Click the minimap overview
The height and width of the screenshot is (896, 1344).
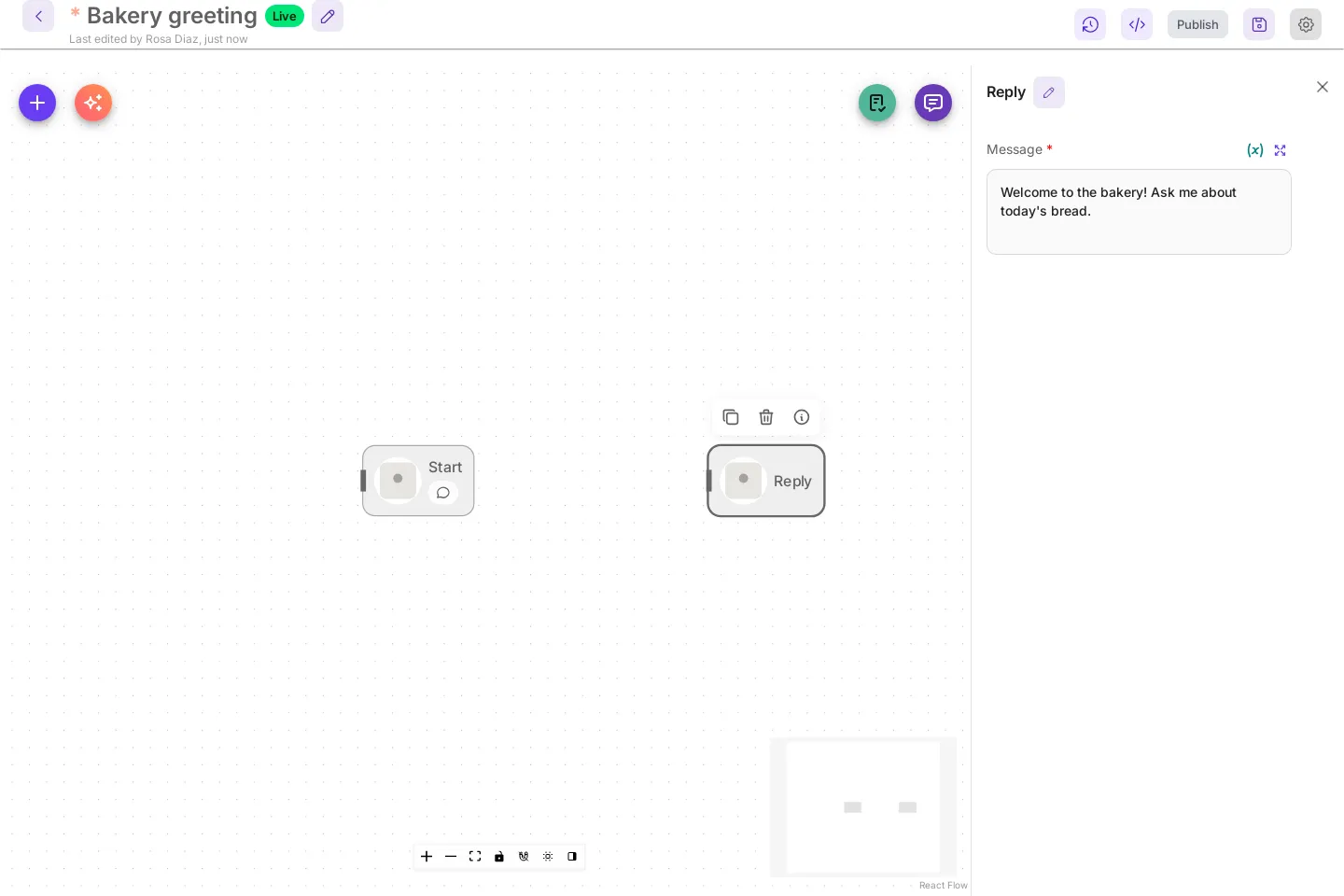(x=863, y=807)
